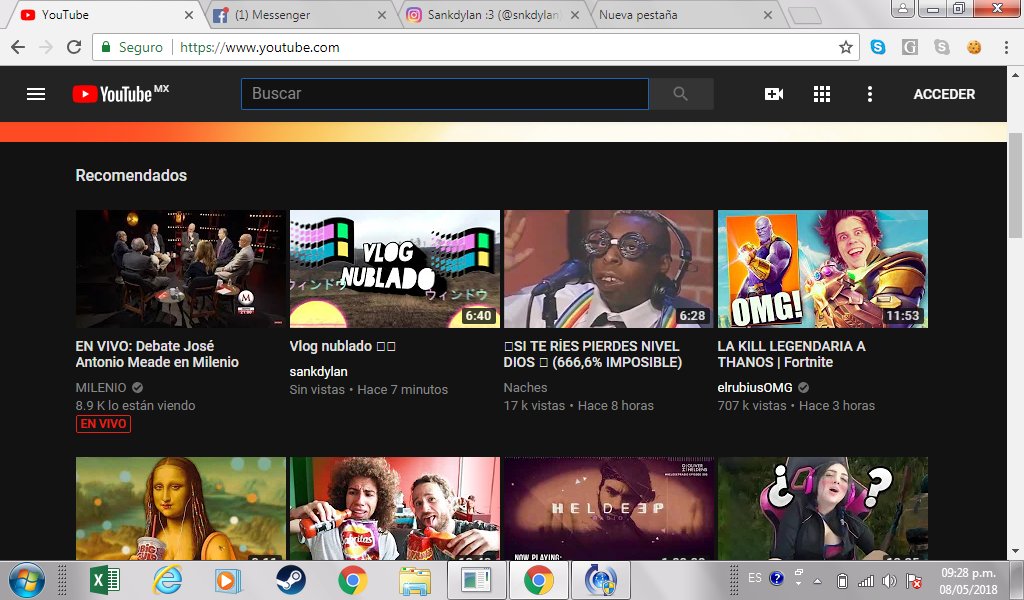Open the elrubiusOMG channel link
Screen dimensions: 1024x600
[x=755, y=387]
